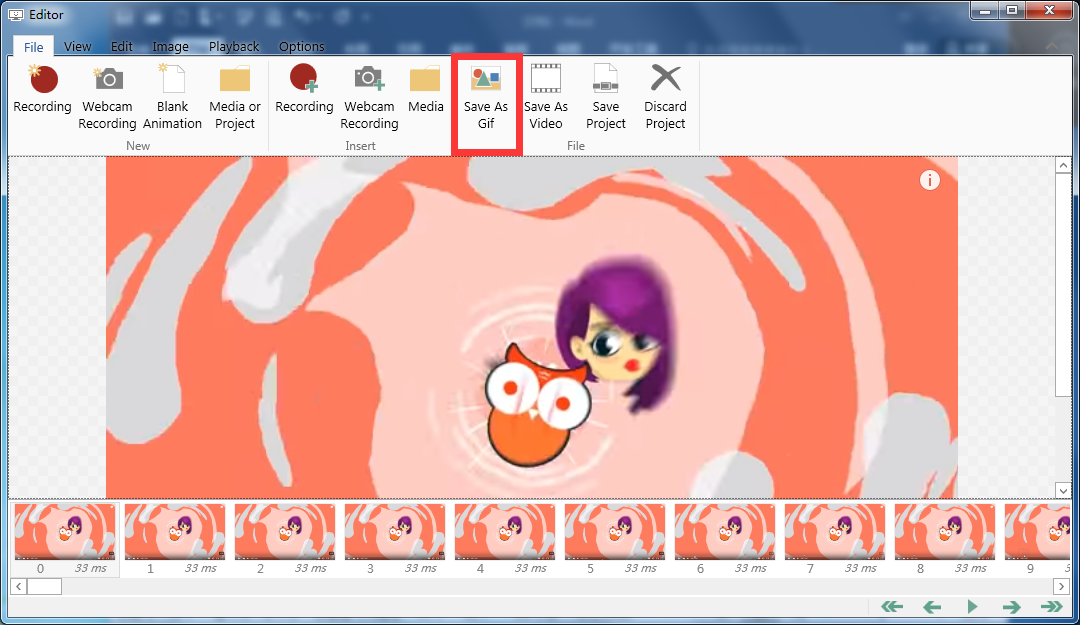Click the info icon on preview
The height and width of the screenshot is (625, 1080).
(x=930, y=180)
